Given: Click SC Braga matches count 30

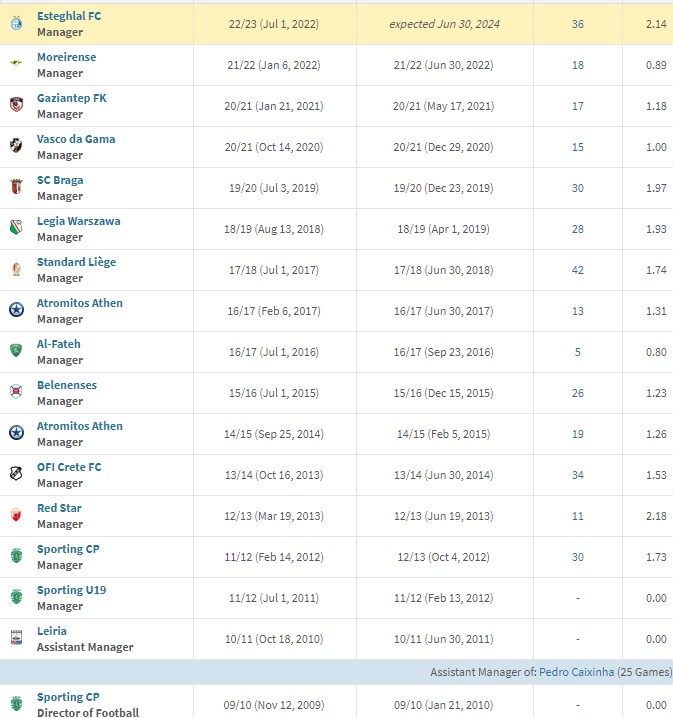Looking at the screenshot, I should click(578, 188).
